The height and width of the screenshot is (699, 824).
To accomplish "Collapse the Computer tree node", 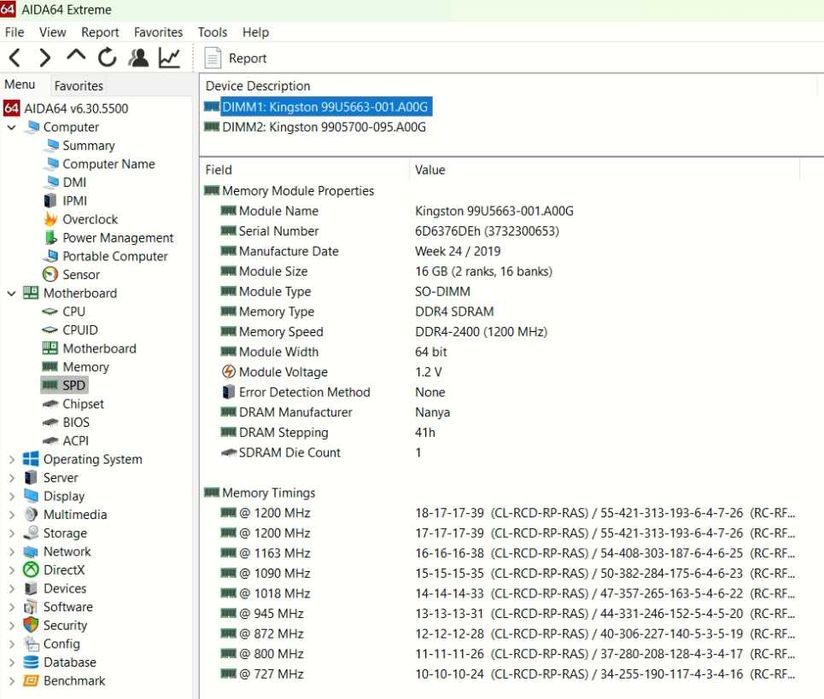I will [x=12, y=127].
